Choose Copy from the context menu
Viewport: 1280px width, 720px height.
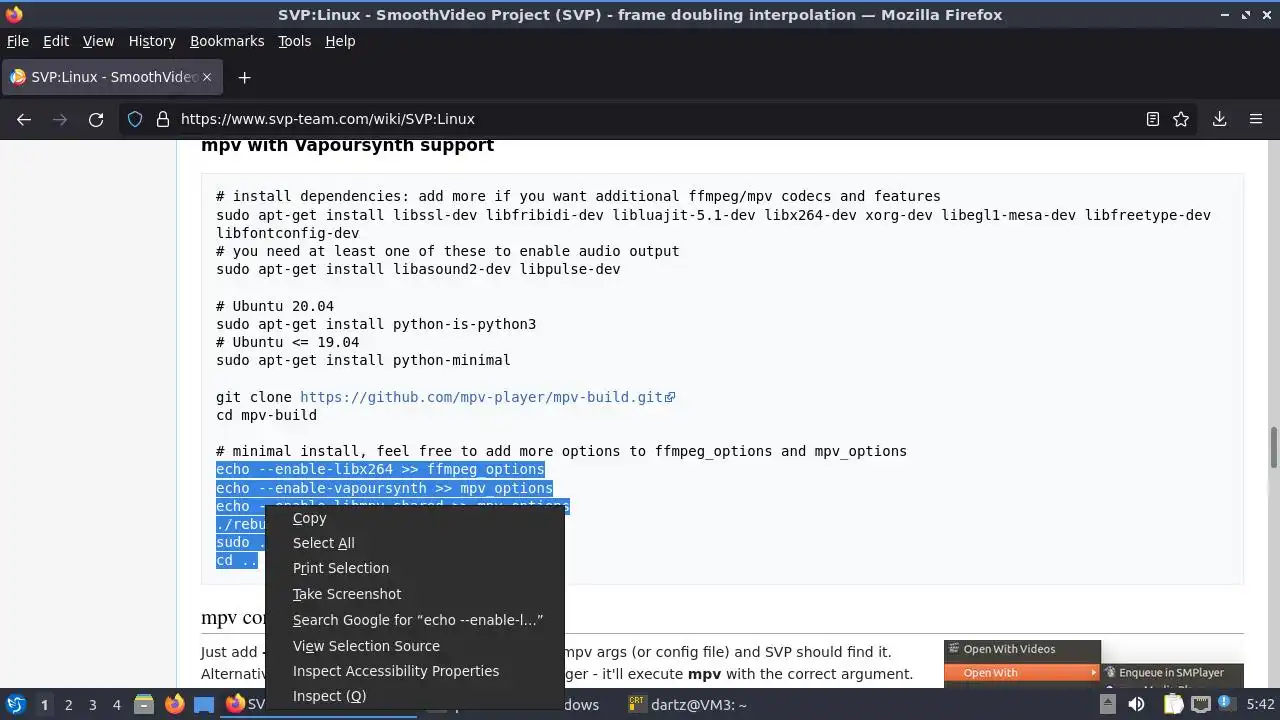(414, 518)
